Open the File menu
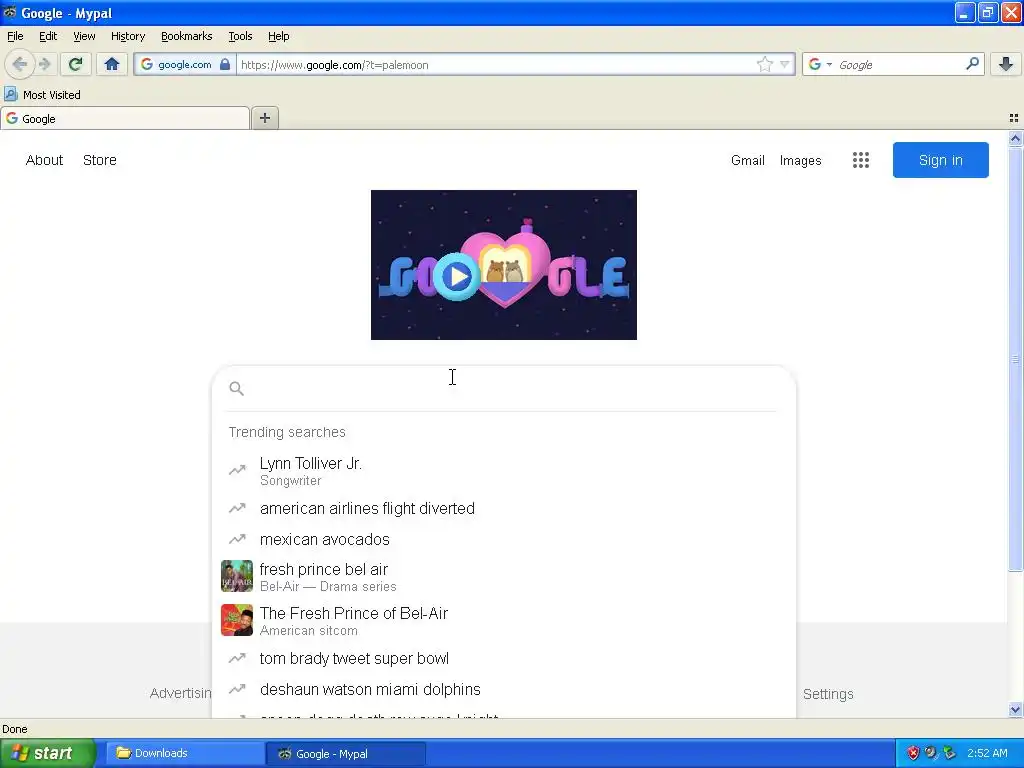The image size is (1024, 768). 15,36
